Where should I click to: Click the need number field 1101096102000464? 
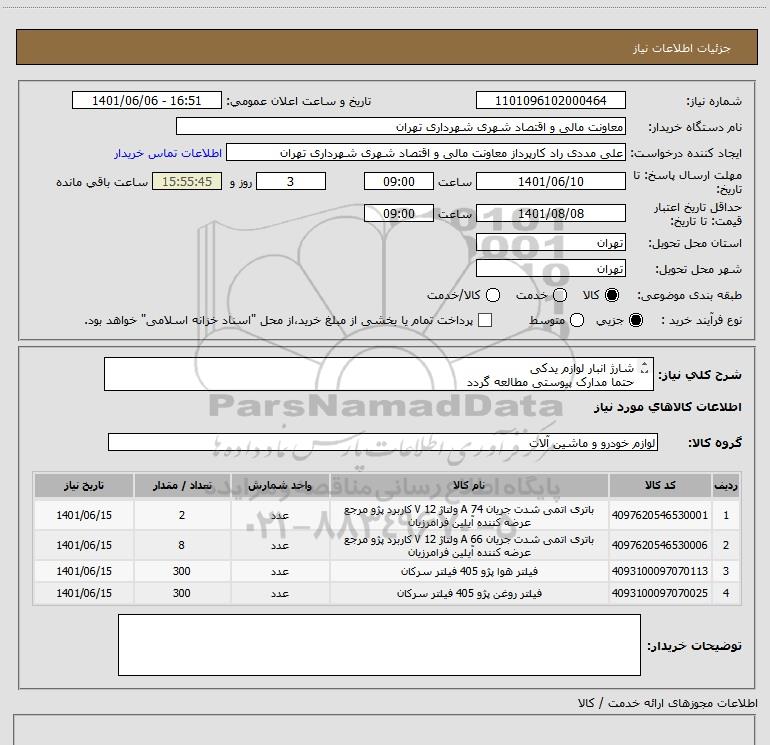(550, 100)
